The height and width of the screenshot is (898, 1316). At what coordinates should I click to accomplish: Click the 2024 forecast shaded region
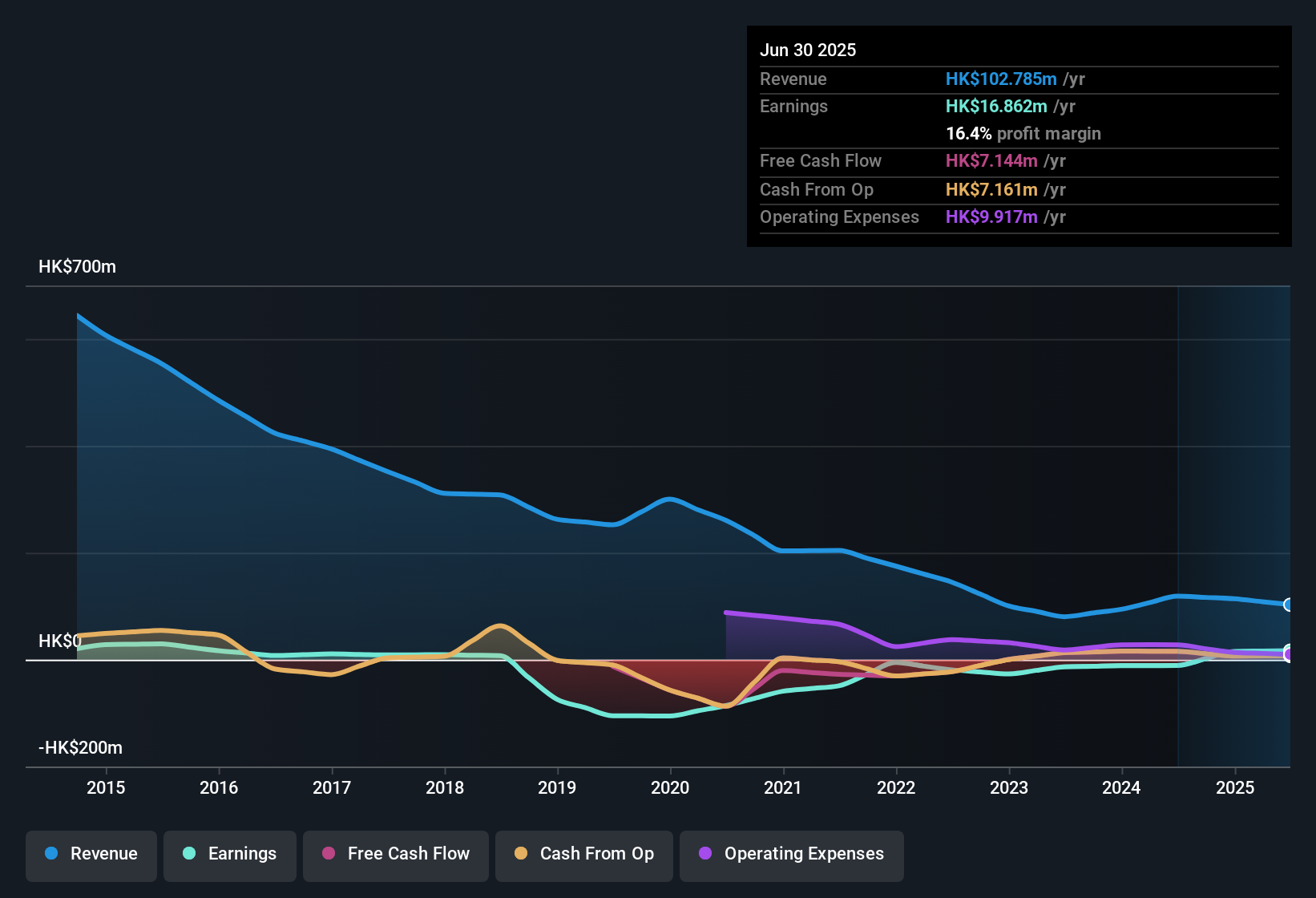tap(1234, 521)
